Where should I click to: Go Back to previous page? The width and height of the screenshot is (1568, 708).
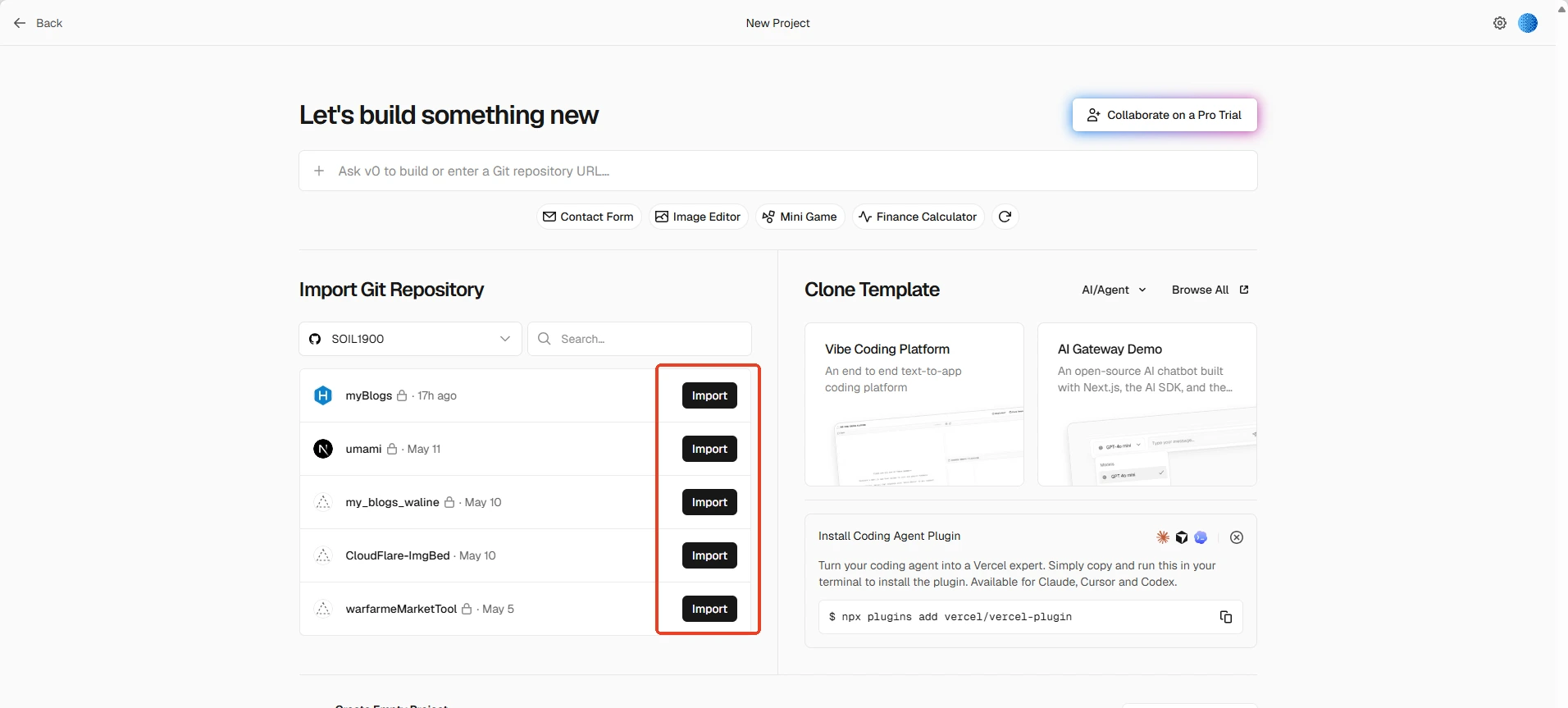pos(39,23)
